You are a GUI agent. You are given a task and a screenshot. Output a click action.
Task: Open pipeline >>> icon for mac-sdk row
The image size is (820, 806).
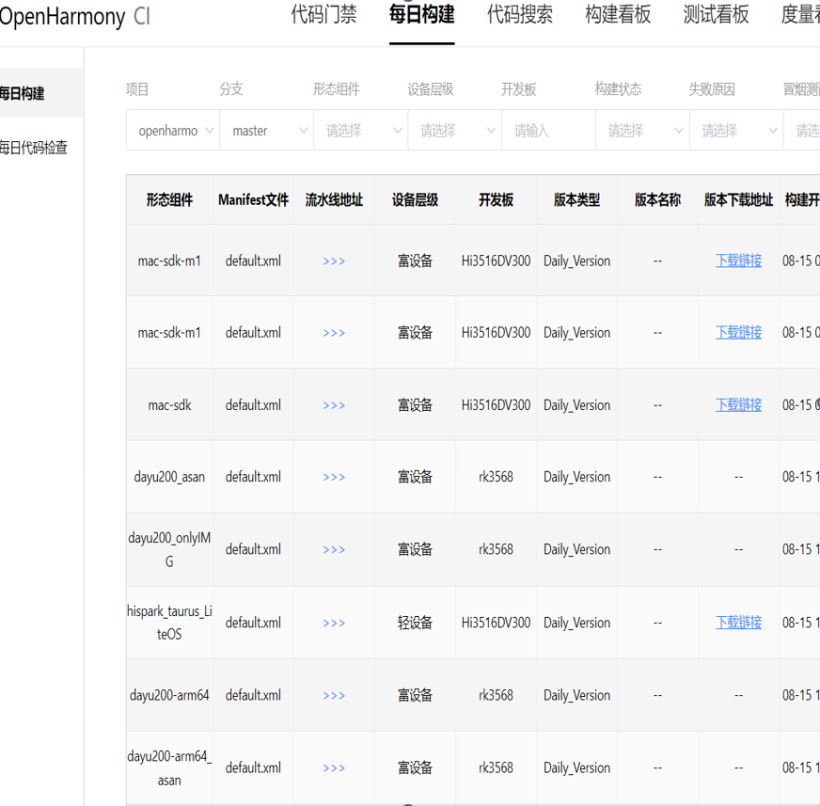[x=334, y=405]
